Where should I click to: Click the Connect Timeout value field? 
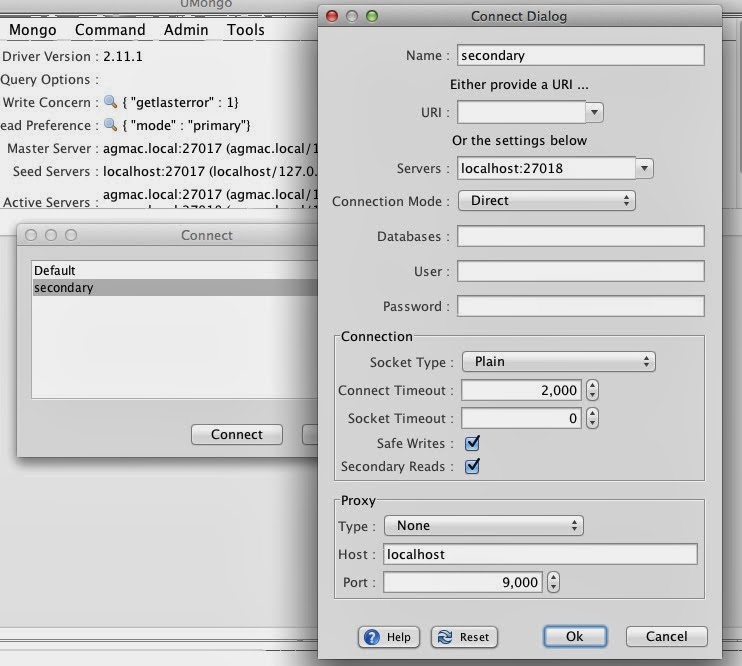(521, 391)
